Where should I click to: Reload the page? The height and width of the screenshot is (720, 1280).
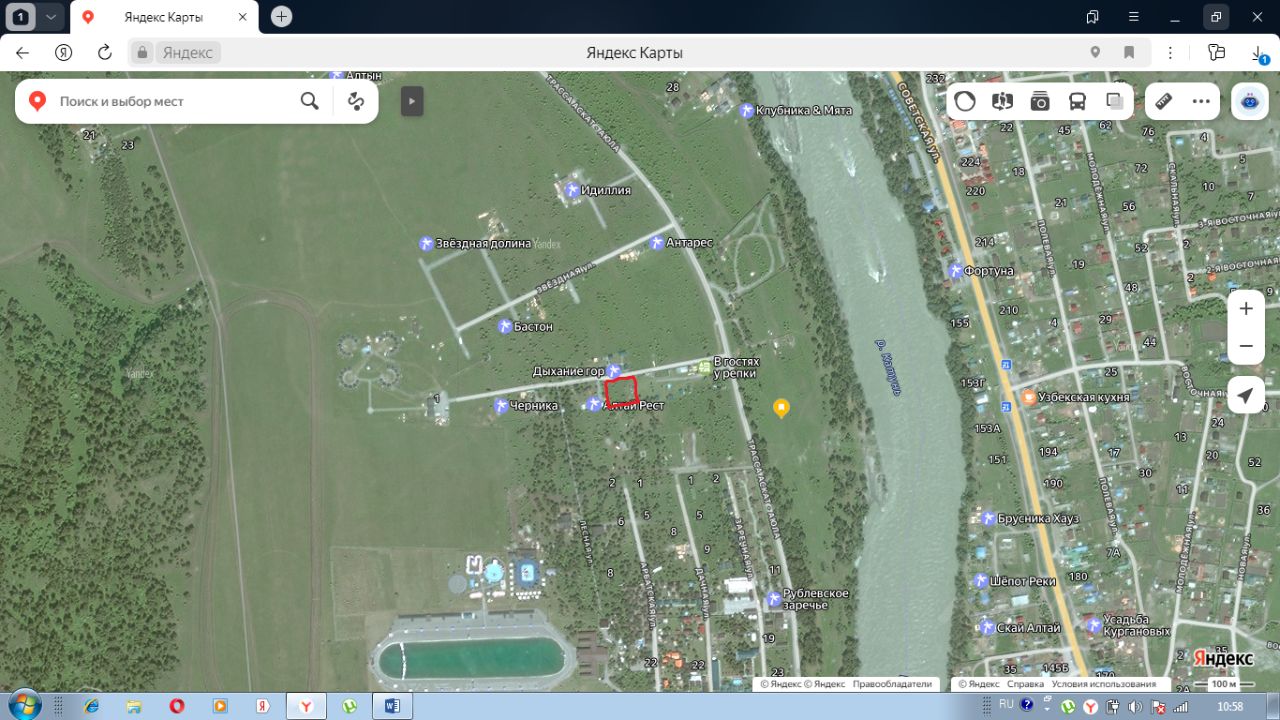(104, 53)
